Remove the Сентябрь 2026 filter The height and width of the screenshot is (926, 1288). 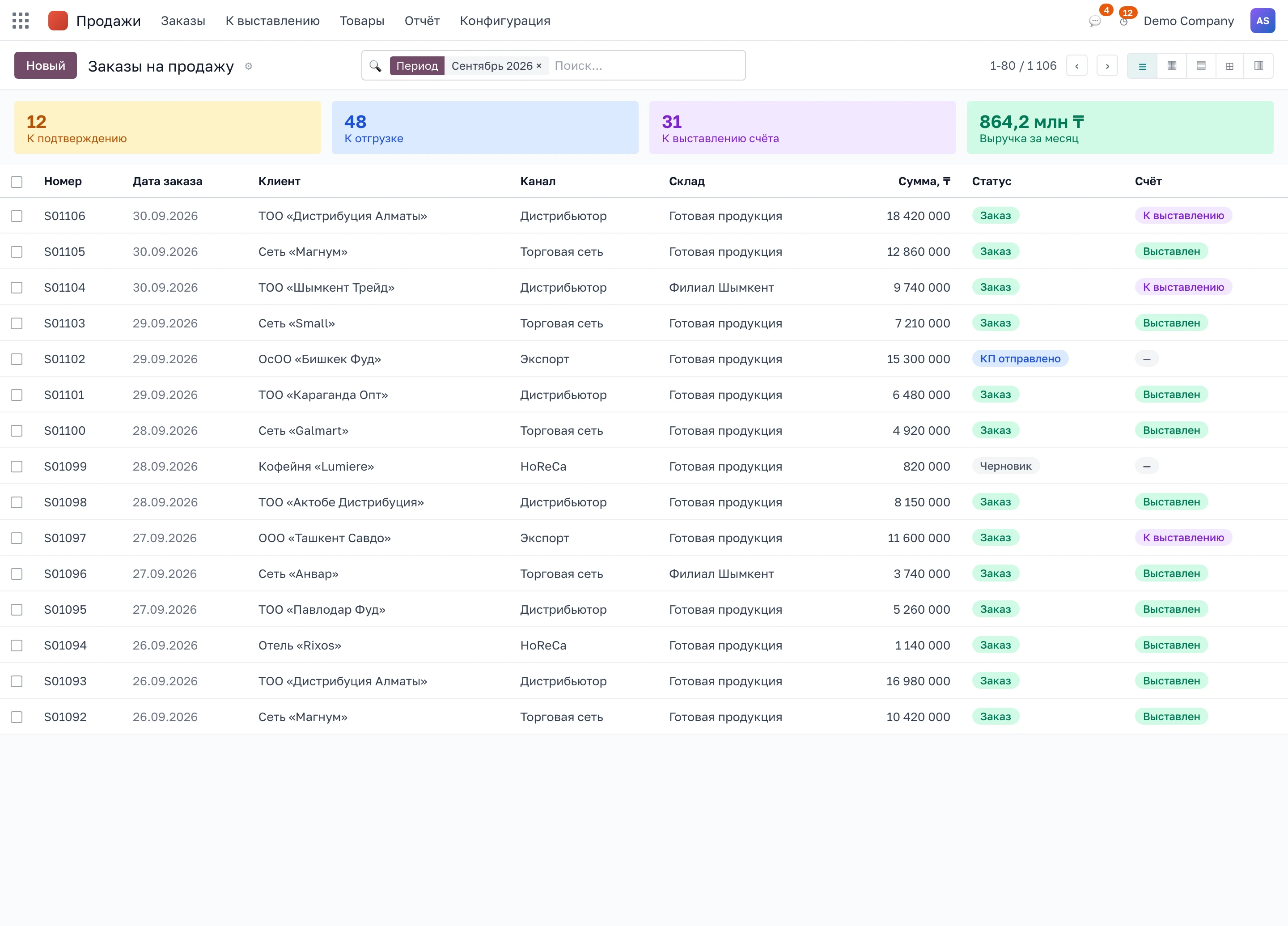click(539, 66)
